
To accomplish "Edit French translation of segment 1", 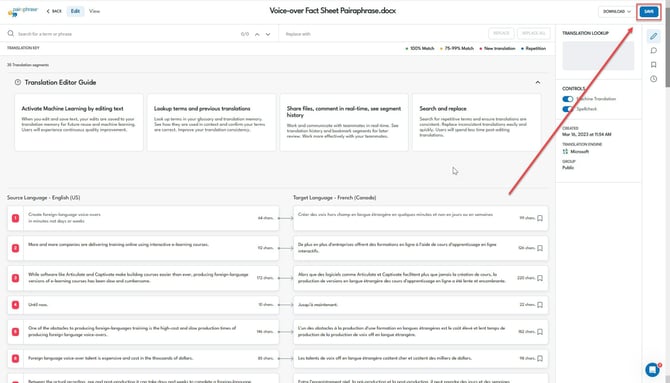I will click(x=395, y=215).
